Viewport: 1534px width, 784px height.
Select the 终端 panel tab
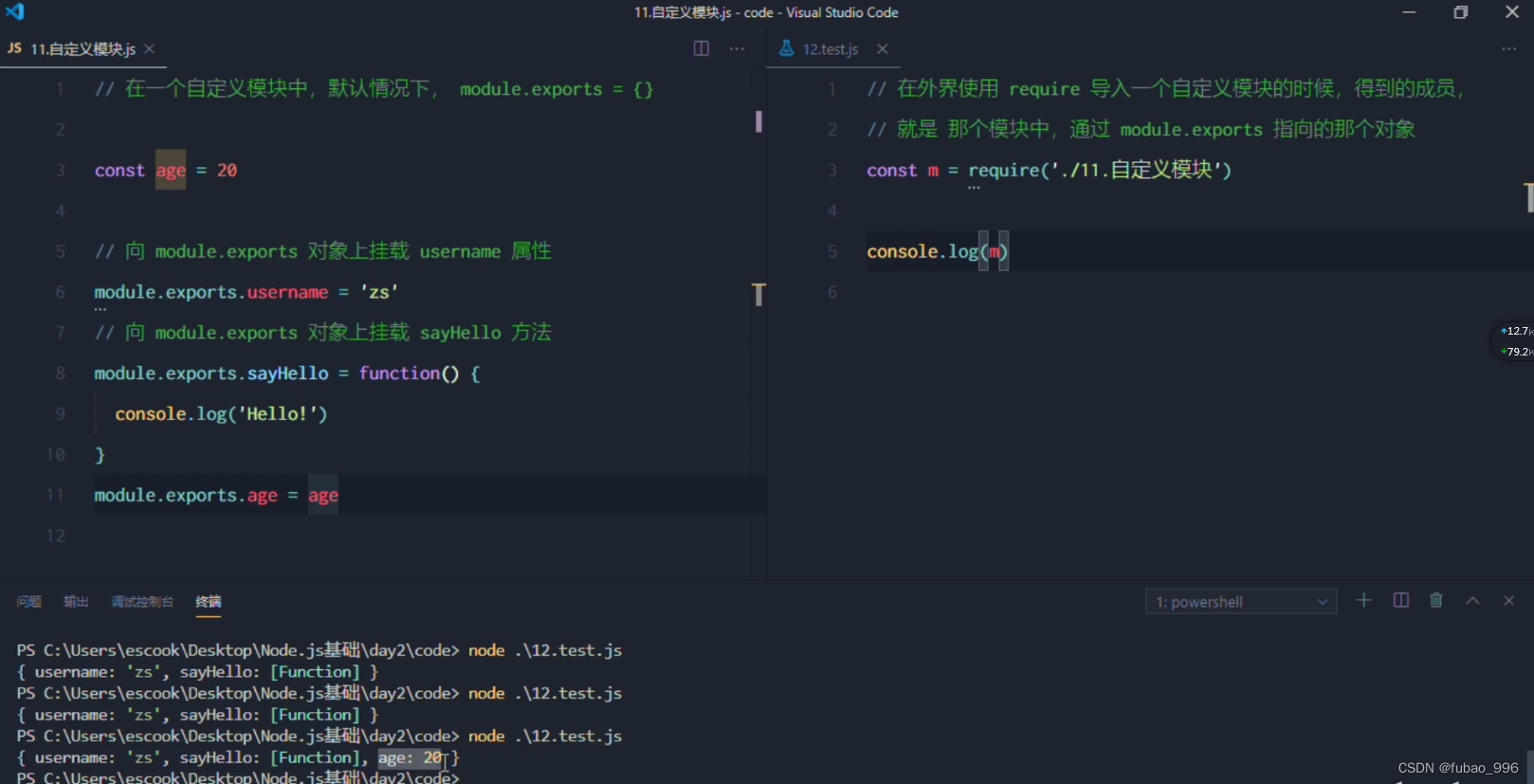pos(209,601)
